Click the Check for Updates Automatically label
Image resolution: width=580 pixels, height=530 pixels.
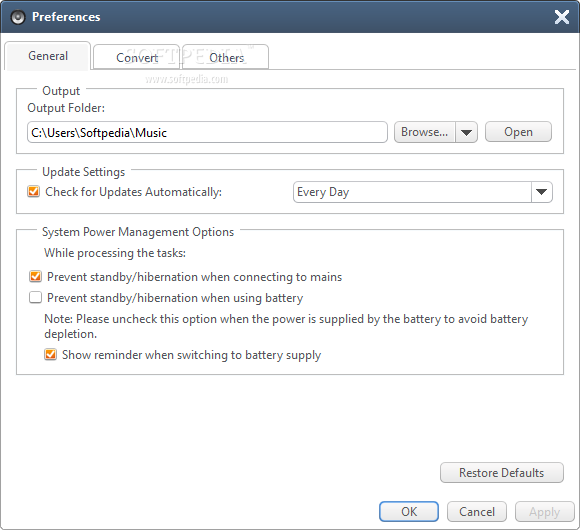(x=133, y=192)
